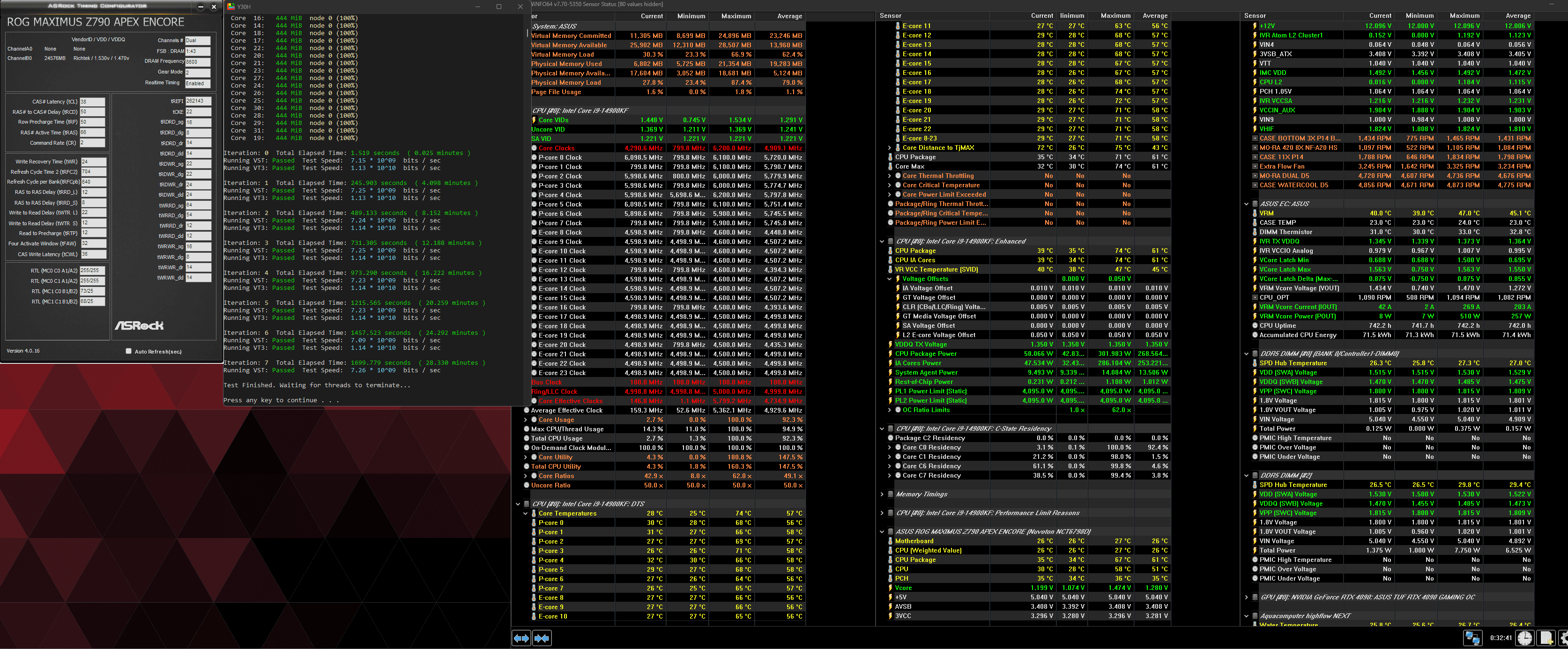Select the Ring/LLC Clock row
This screenshot has height=649, width=1568.
click(x=668, y=392)
